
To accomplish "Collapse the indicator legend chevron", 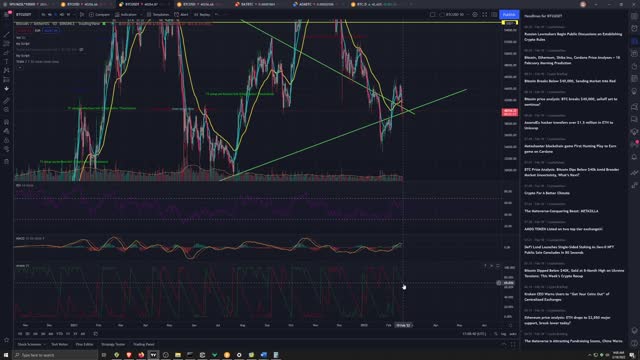I will pos(20,67).
